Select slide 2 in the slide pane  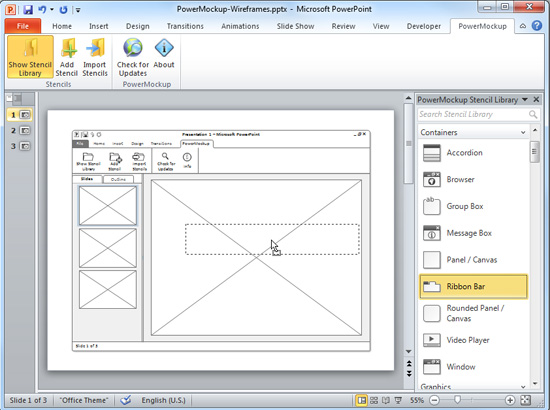point(20,130)
